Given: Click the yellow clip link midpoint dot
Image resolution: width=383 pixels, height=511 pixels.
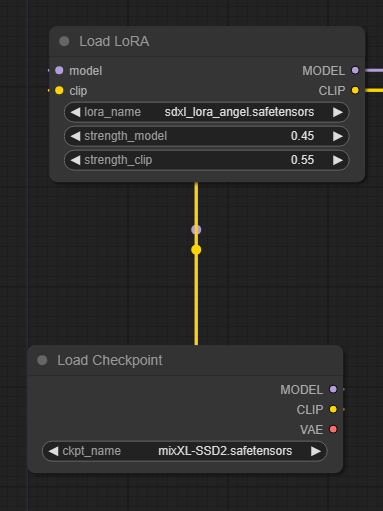Looking at the screenshot, I should (196, 250).
